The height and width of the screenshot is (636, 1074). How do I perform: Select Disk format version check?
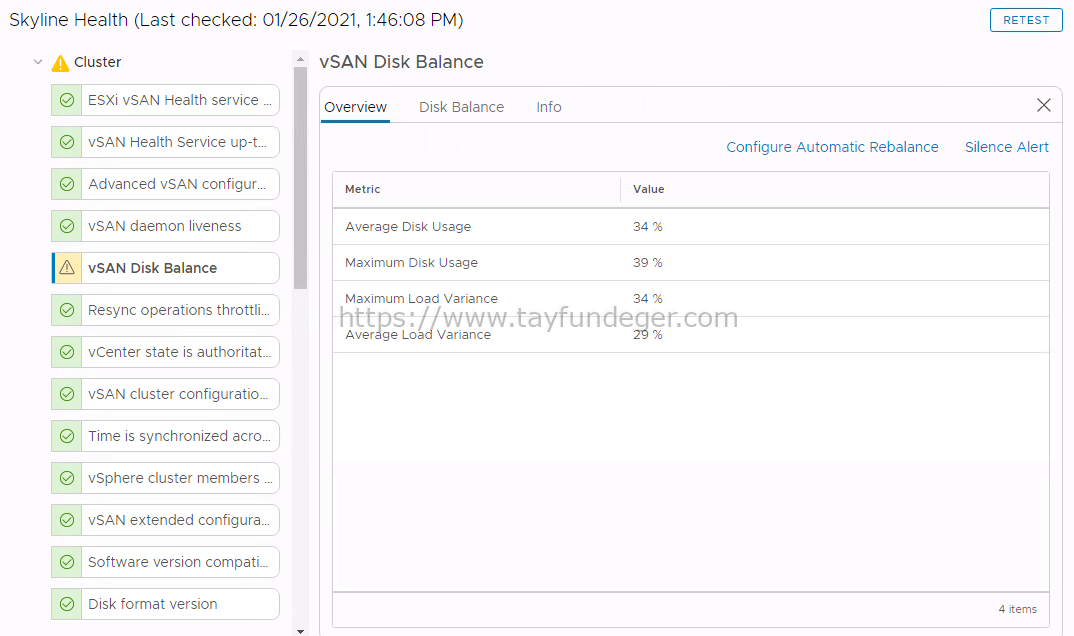tap(165, 604)
